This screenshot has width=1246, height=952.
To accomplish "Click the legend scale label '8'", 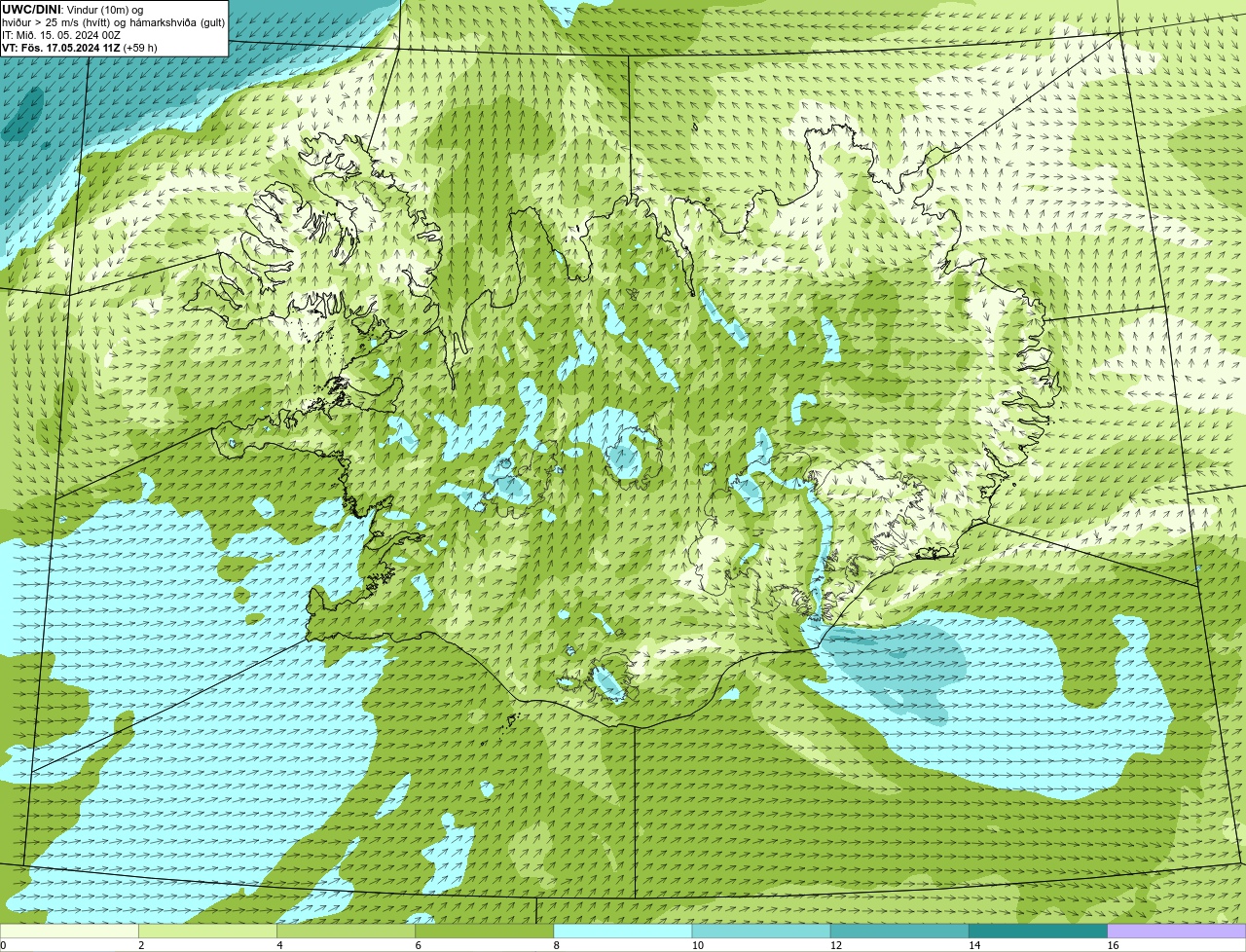I will click(557, 945).
